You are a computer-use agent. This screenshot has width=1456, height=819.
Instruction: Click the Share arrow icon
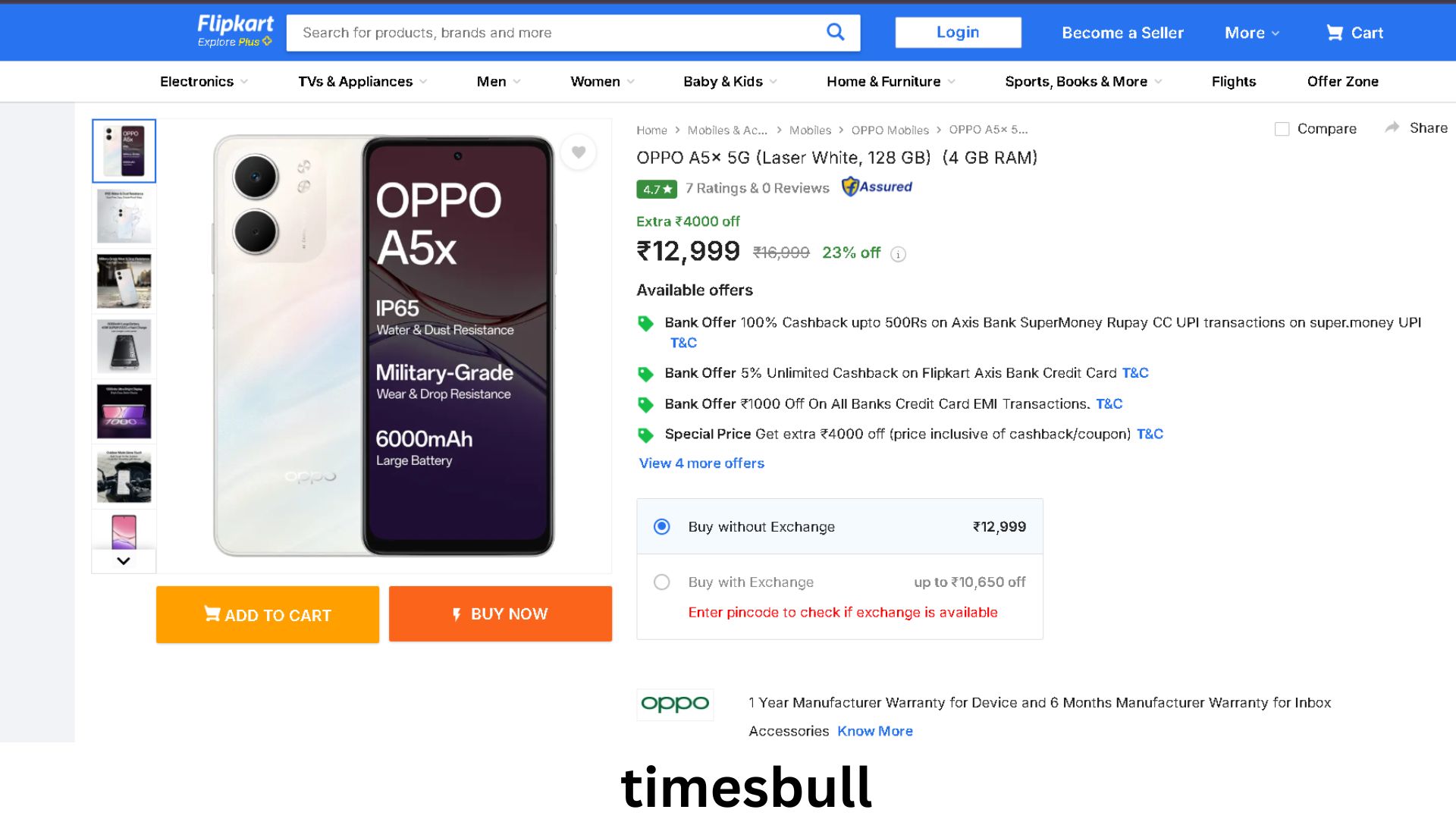click(1392, 128)
